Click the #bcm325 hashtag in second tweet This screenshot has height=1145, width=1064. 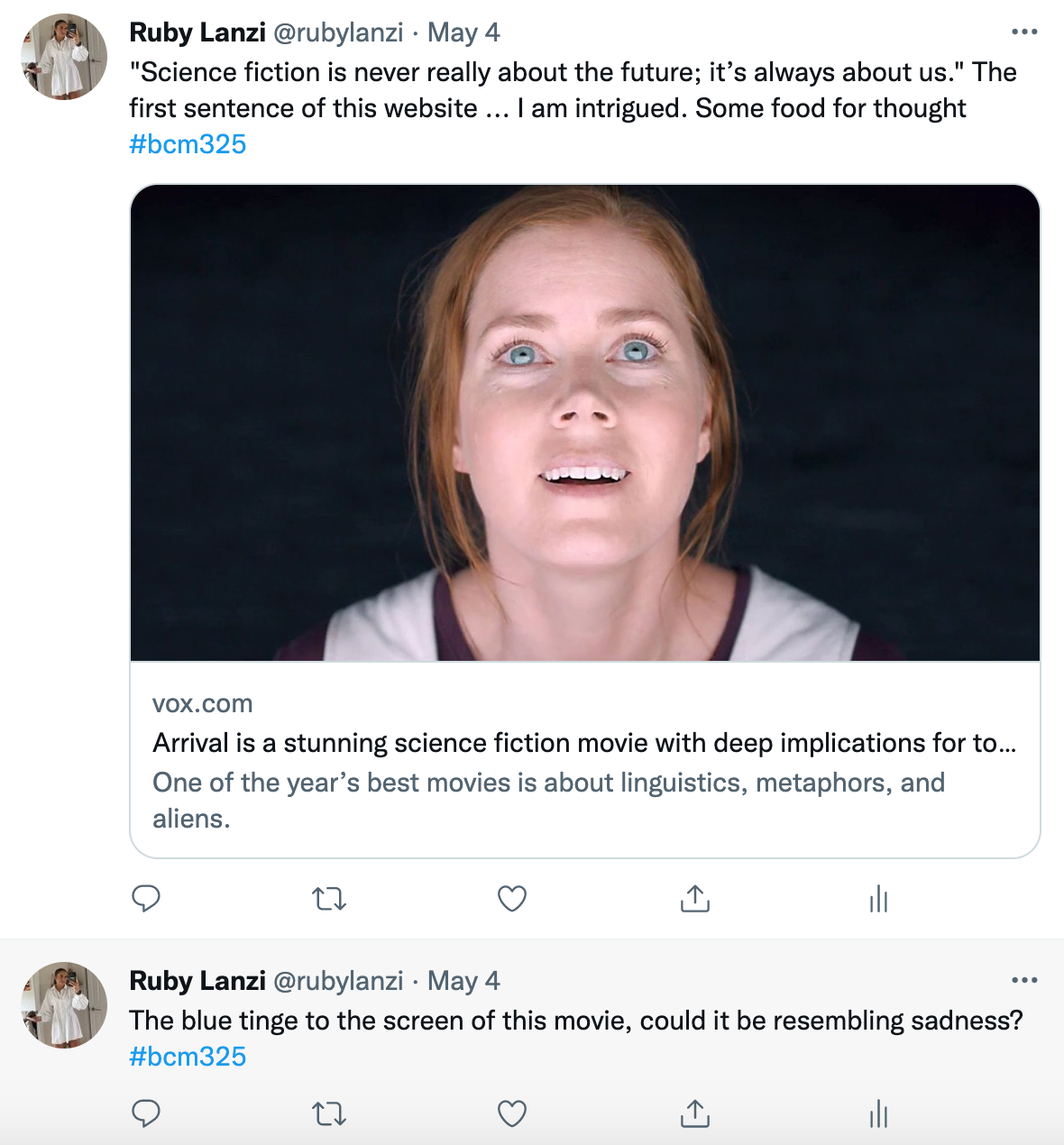[x=188, y=1057]
